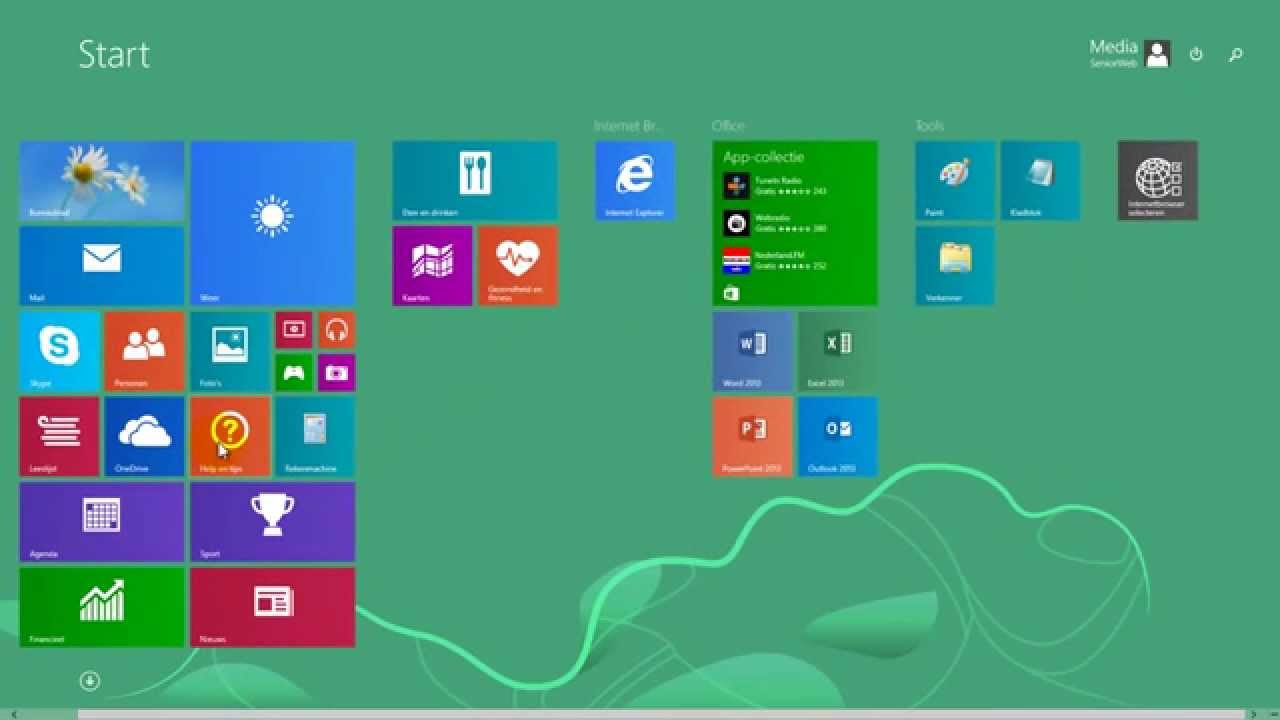1280x720 pixels.
Task: Launch the Skype tile
Action: 60,351
